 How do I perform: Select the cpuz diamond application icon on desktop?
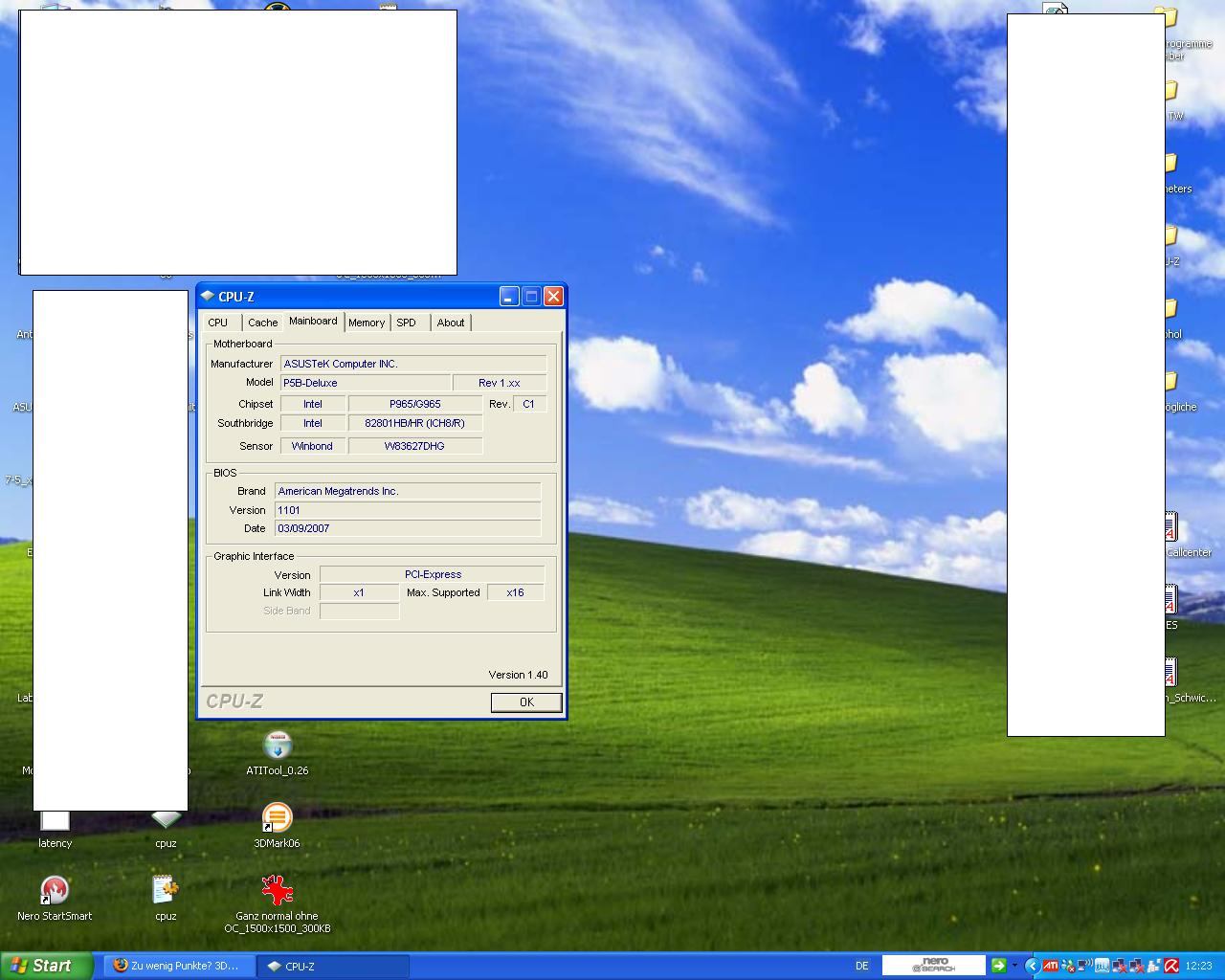click(x=166, y=829)
